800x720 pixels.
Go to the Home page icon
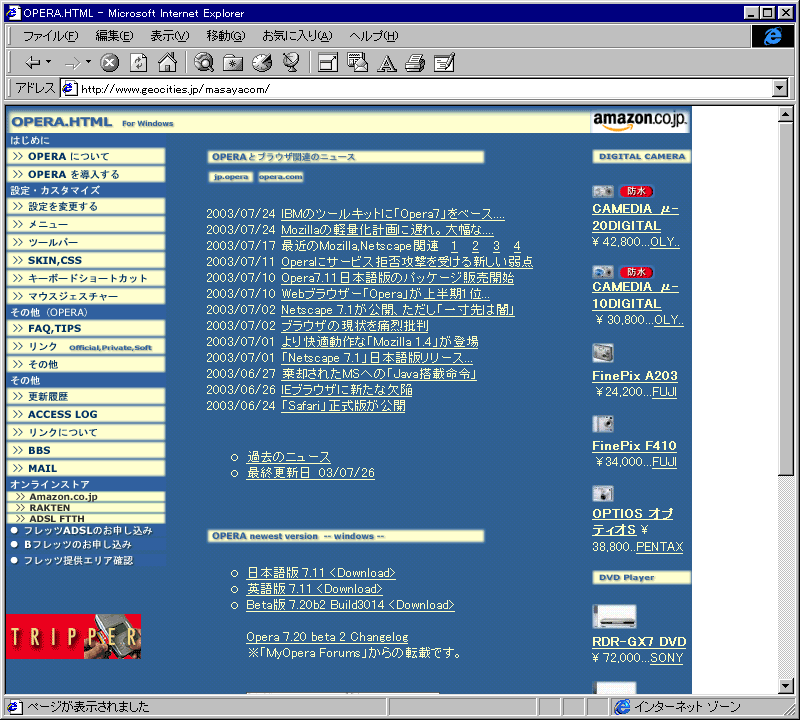point(167,63)
